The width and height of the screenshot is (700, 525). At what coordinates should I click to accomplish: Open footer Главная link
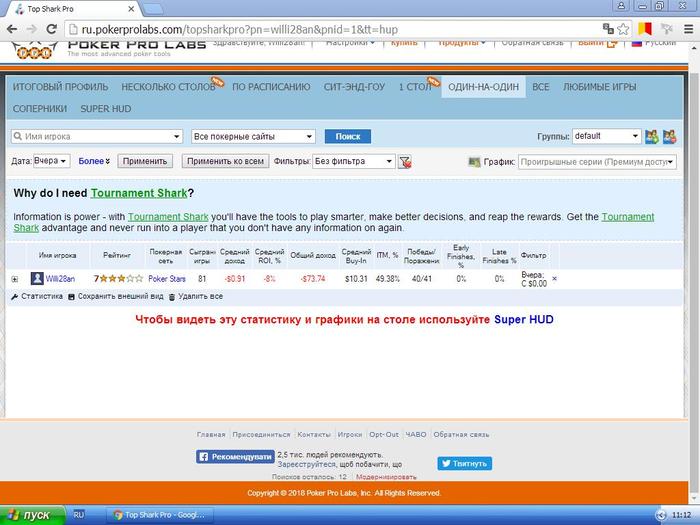point(211,434)
